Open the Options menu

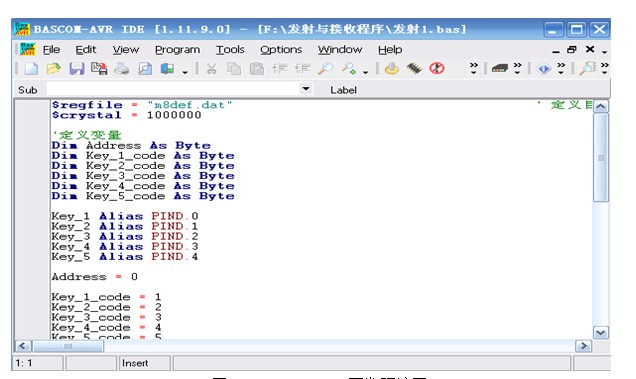click(281, 50)
